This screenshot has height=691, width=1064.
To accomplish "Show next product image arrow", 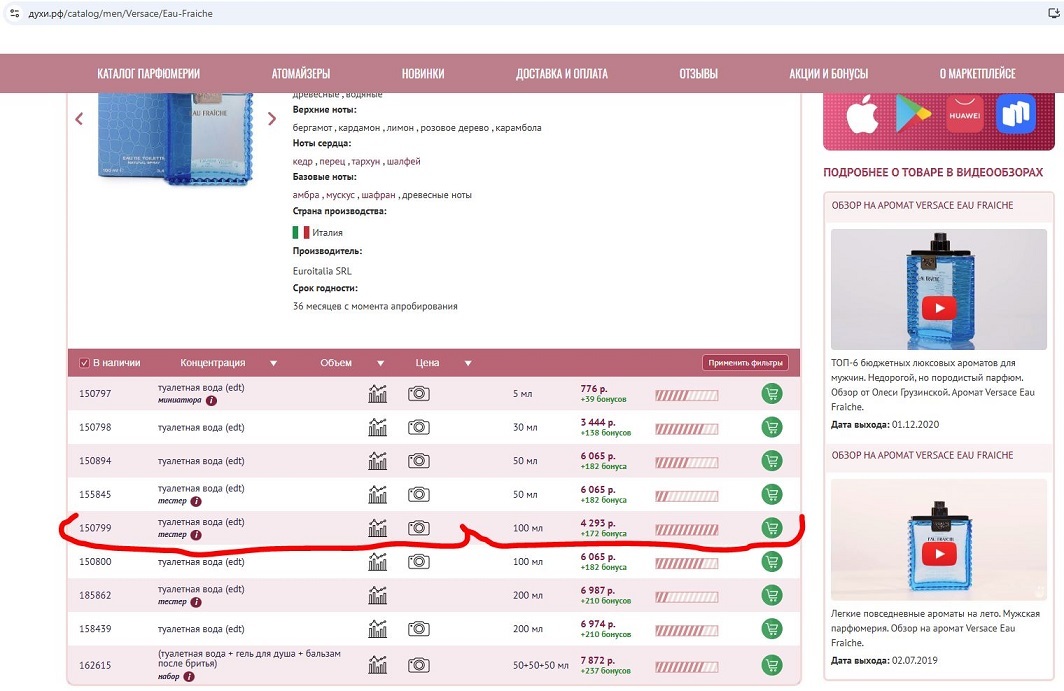I will coord(272,119).
